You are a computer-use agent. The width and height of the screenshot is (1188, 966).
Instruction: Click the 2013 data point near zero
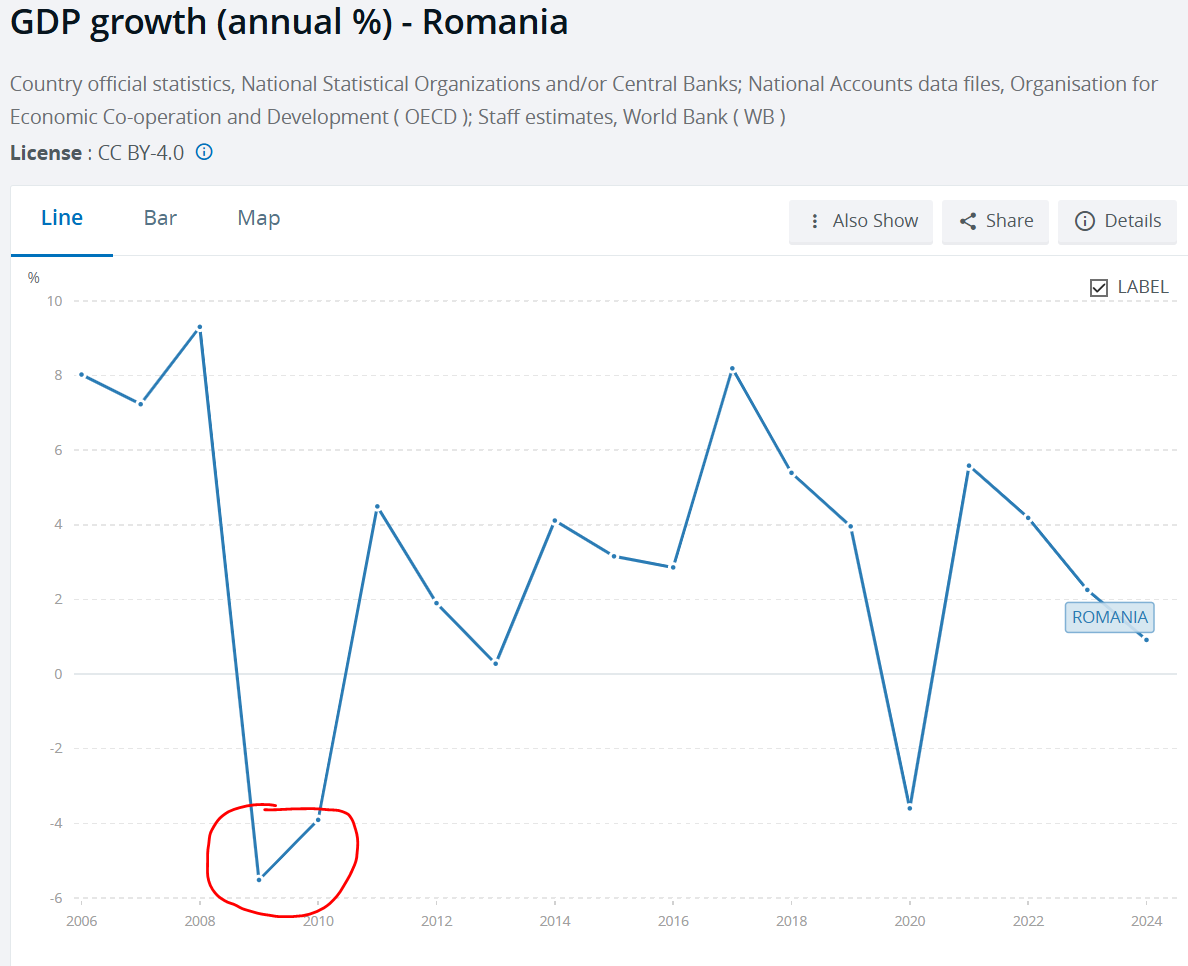click(x=495, y=663)
